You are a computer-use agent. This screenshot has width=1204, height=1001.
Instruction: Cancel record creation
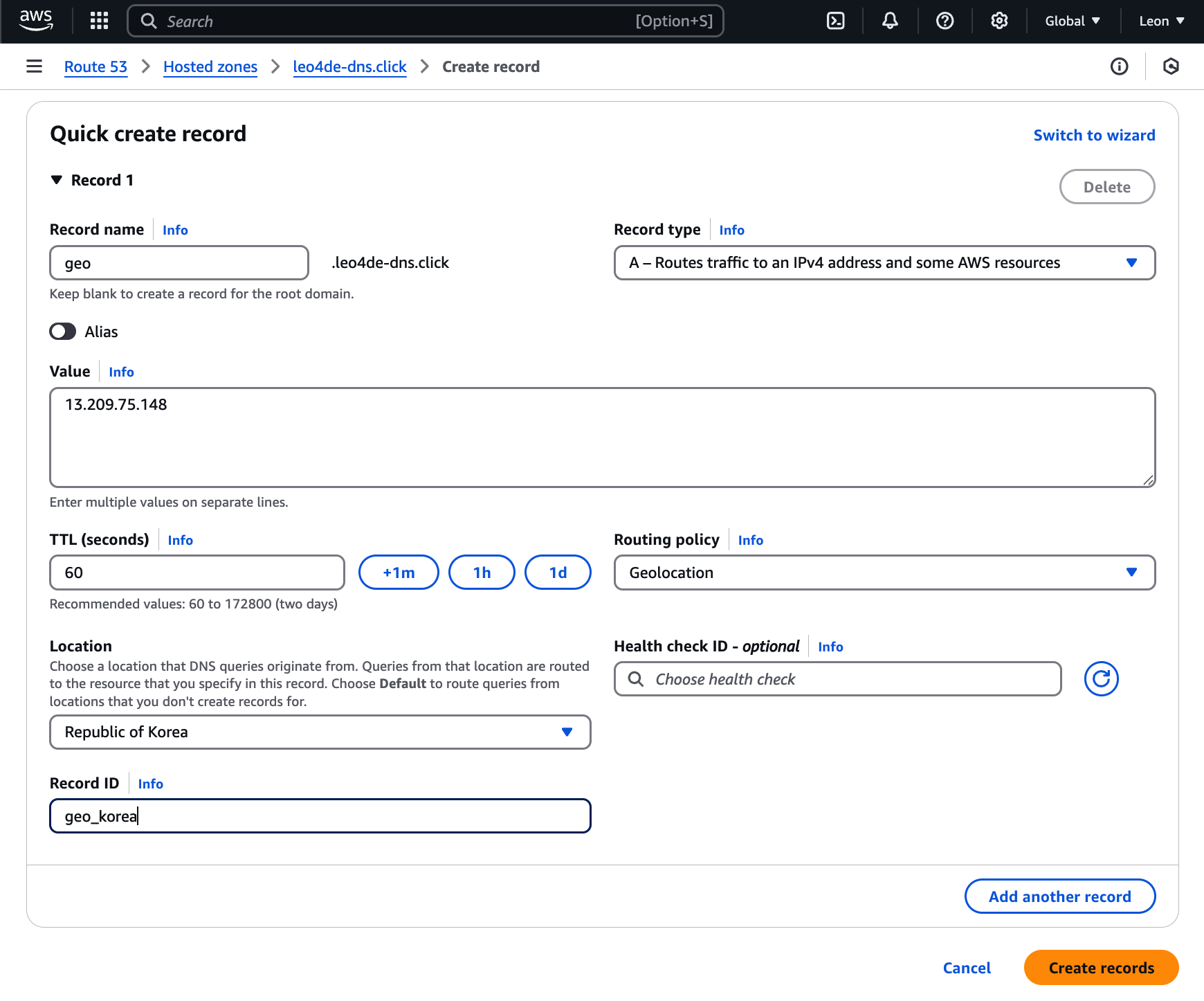coord(967,968)
